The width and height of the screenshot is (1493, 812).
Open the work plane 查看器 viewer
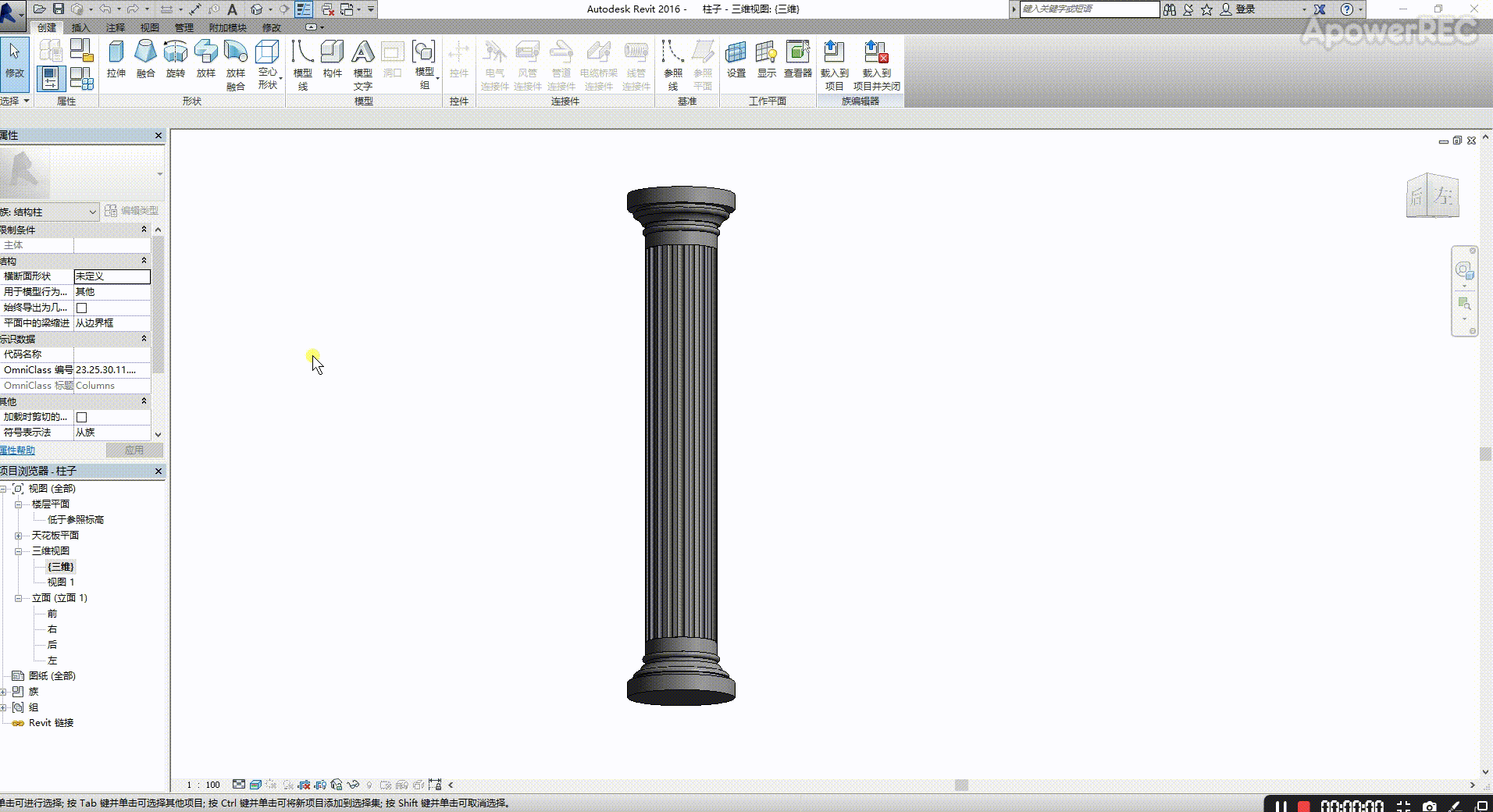click(797, 59)
